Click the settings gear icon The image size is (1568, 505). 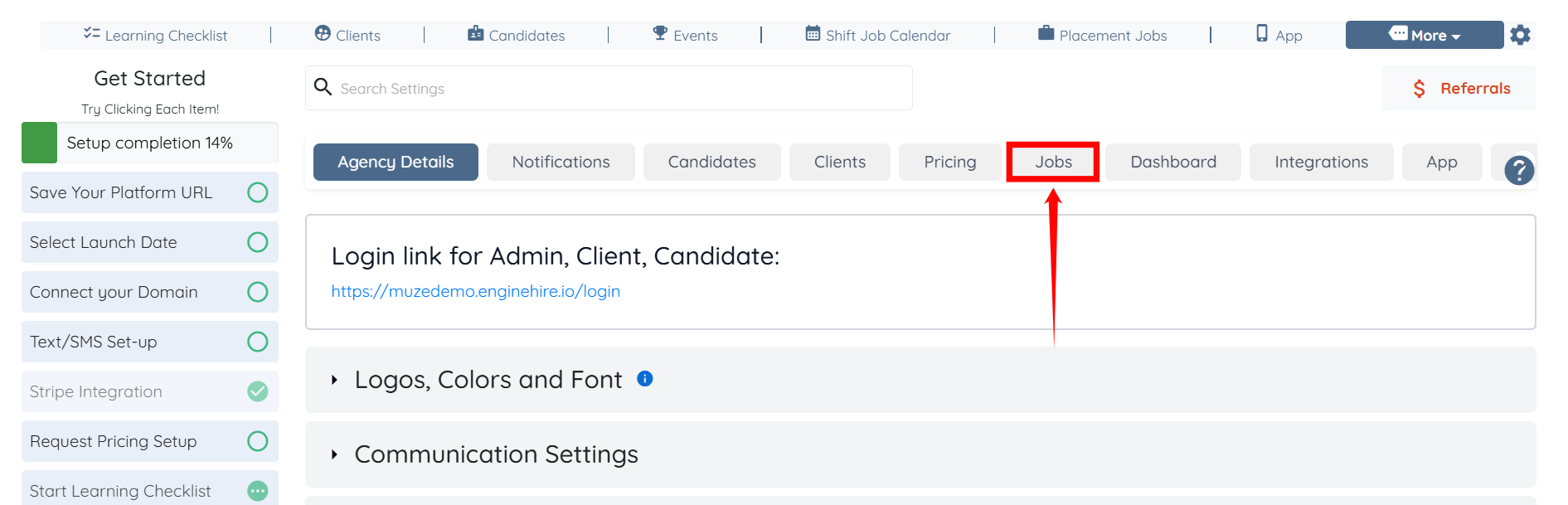pos(1520,35)
